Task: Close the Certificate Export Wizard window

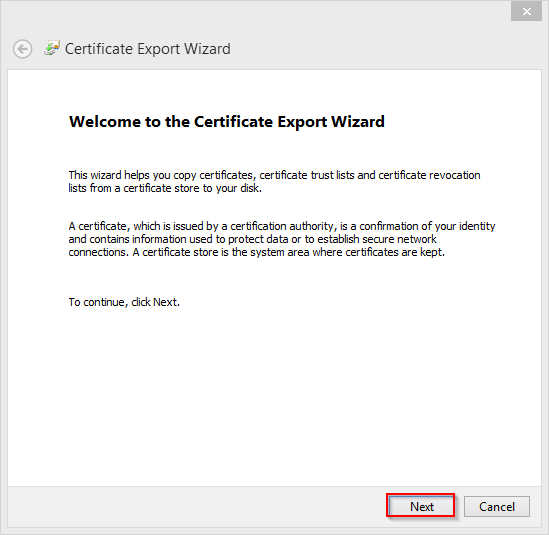Action: tap(526, 12)
